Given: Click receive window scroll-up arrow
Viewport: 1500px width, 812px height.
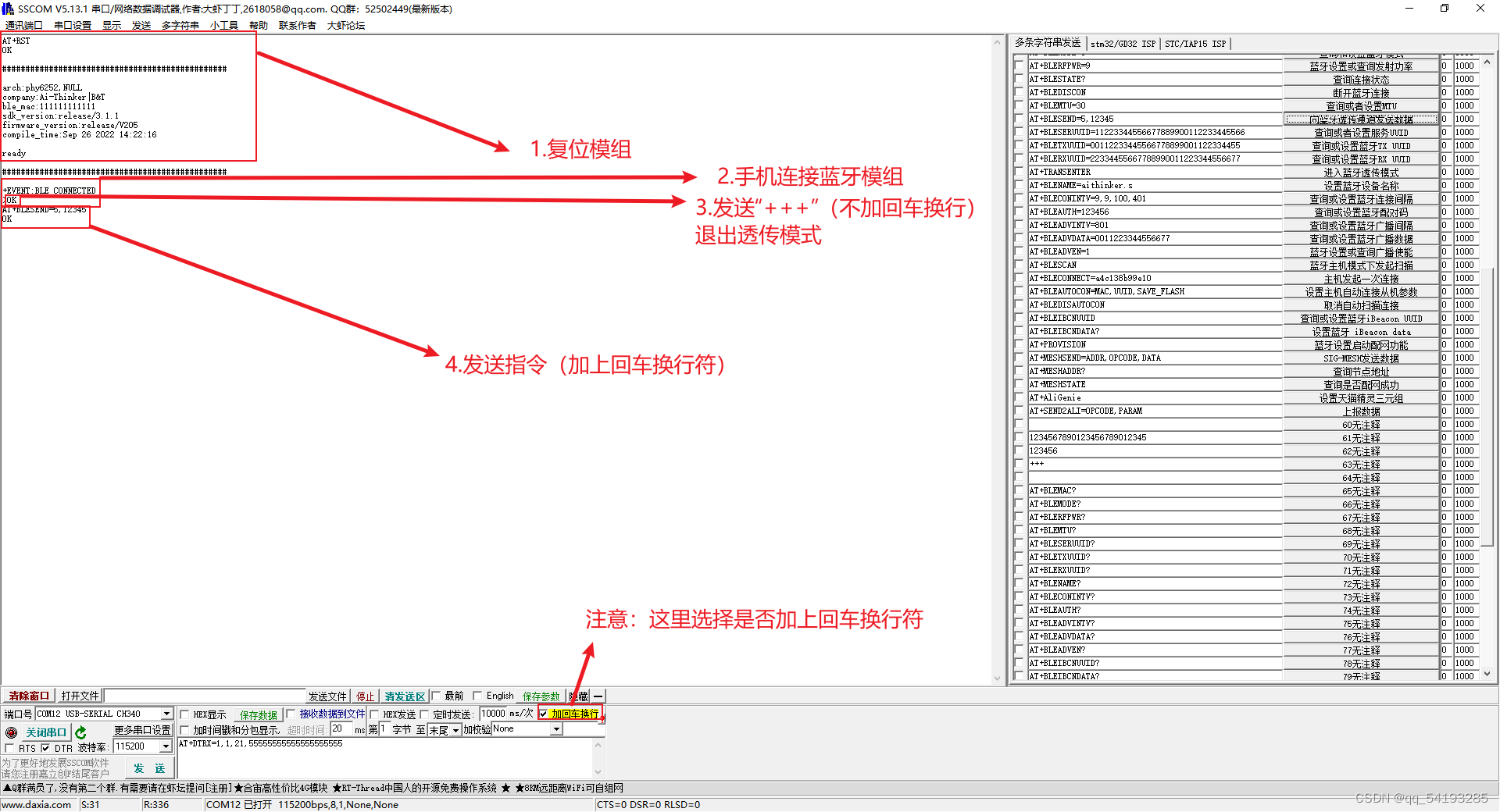Looking at the screenshot, I should point(997,43).
